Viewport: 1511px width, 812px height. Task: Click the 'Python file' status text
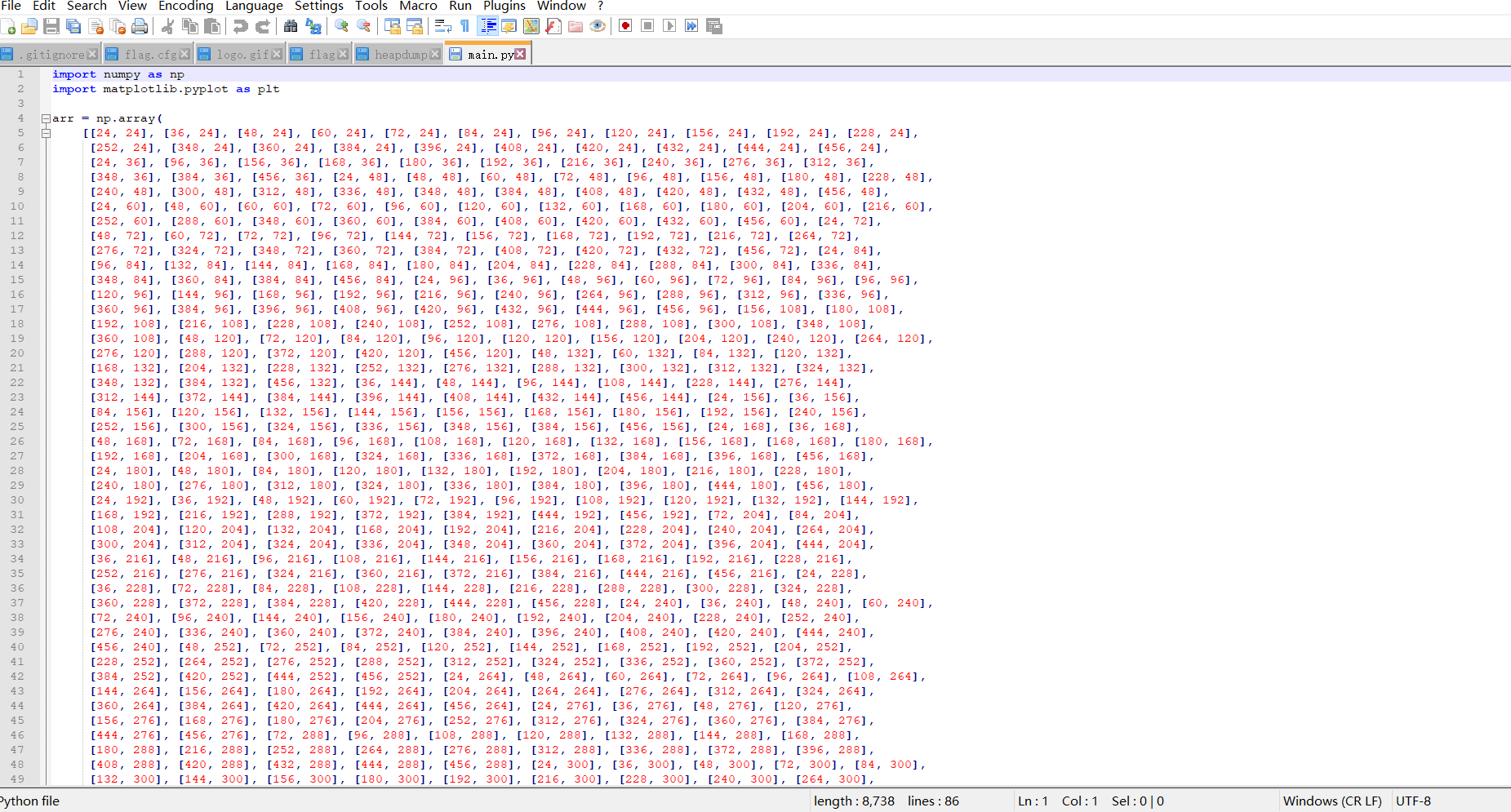pos(29,801)
